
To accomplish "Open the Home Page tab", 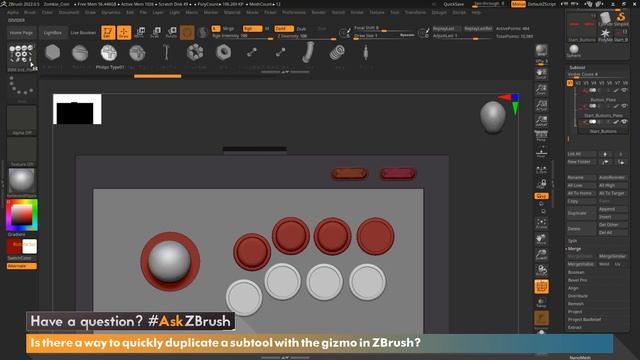I will pos(21,33).
